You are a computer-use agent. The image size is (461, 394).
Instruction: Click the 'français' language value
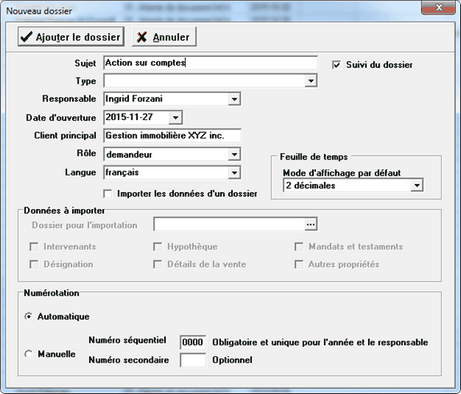pos(122,172)
